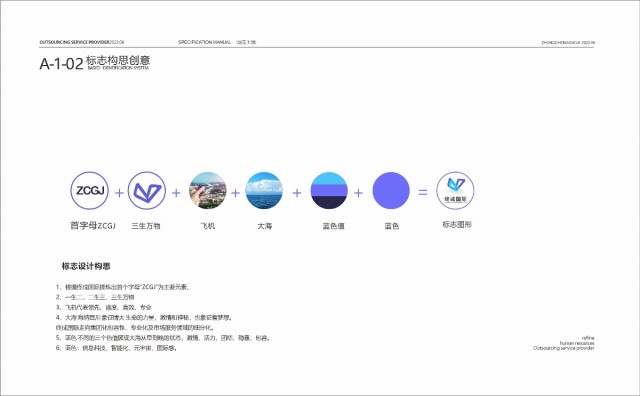Select list item 1 mentioning 'ZCGJ'
640x396 pixels.
122,287
